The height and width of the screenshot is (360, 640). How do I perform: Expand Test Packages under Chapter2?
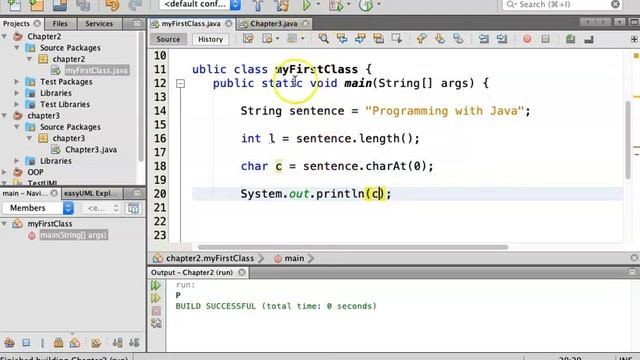pos(17,82)
